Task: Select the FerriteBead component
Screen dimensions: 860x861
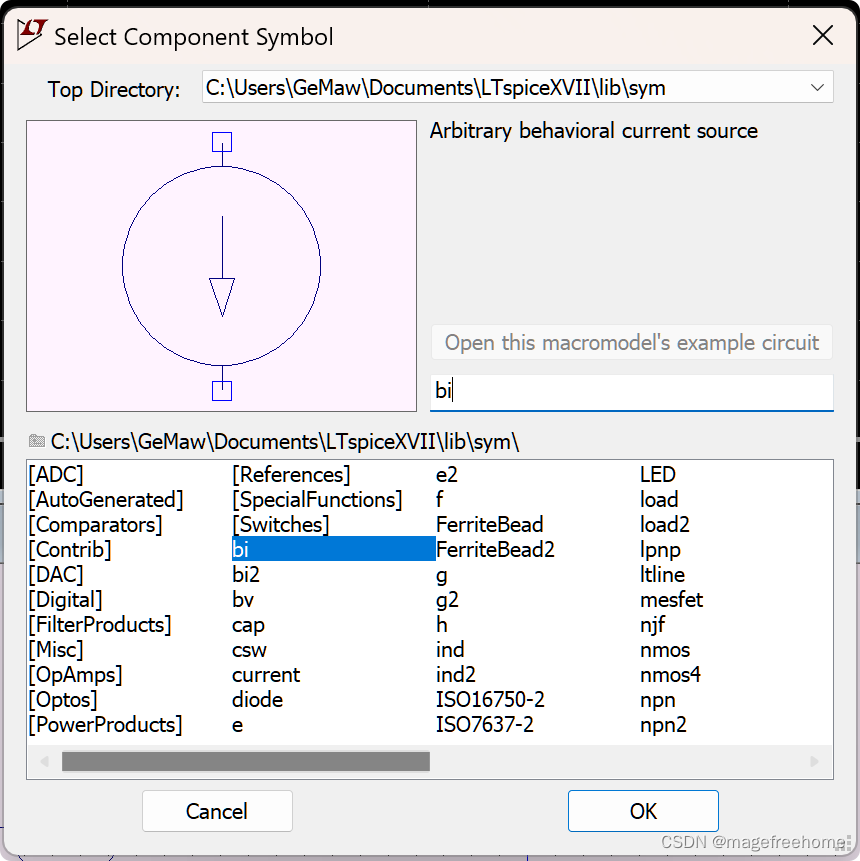Action: pyautogui.click(x=489, y=525)
